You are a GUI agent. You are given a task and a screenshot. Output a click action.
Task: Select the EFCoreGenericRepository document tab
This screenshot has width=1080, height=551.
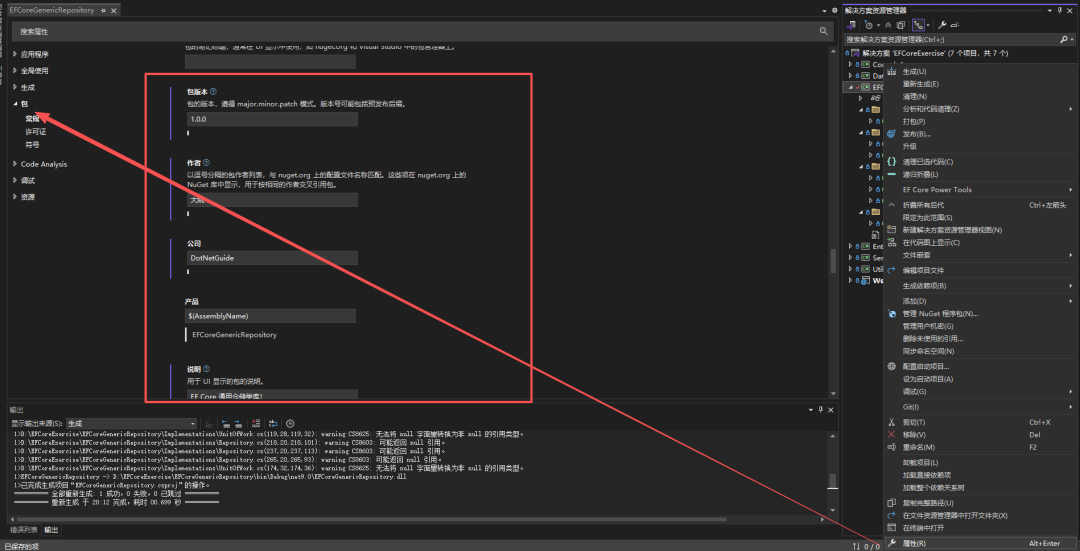pyautogui.click(x=52, y=10)
